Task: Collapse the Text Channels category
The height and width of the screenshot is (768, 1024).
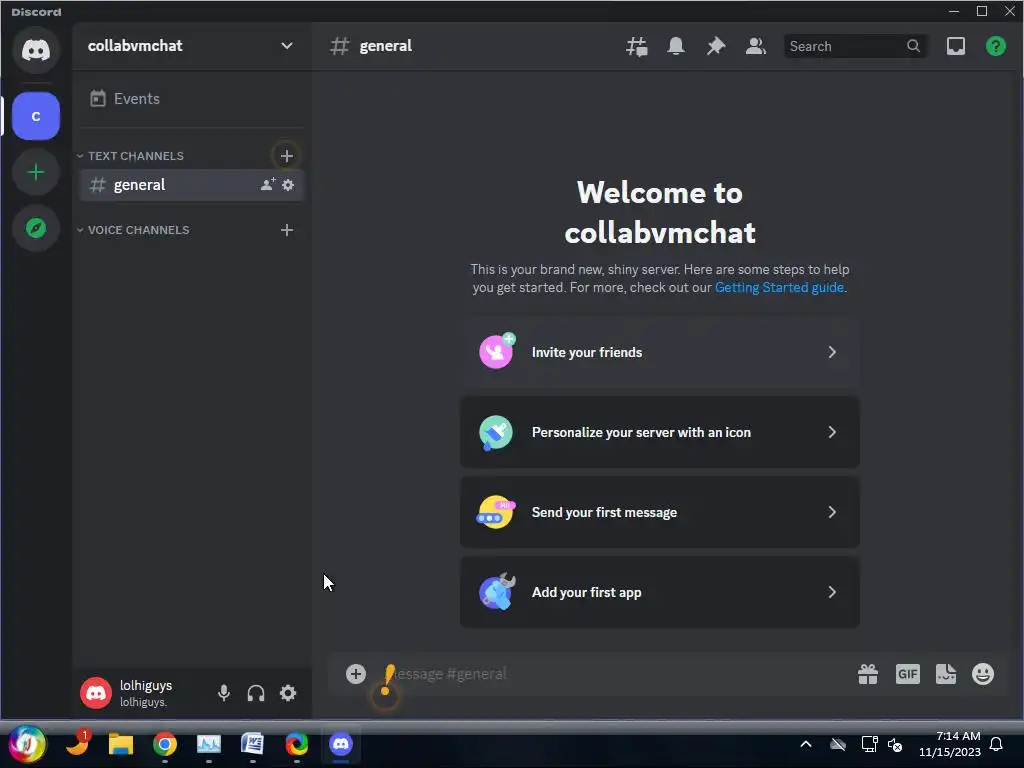Action: click(x=130, y=156)
